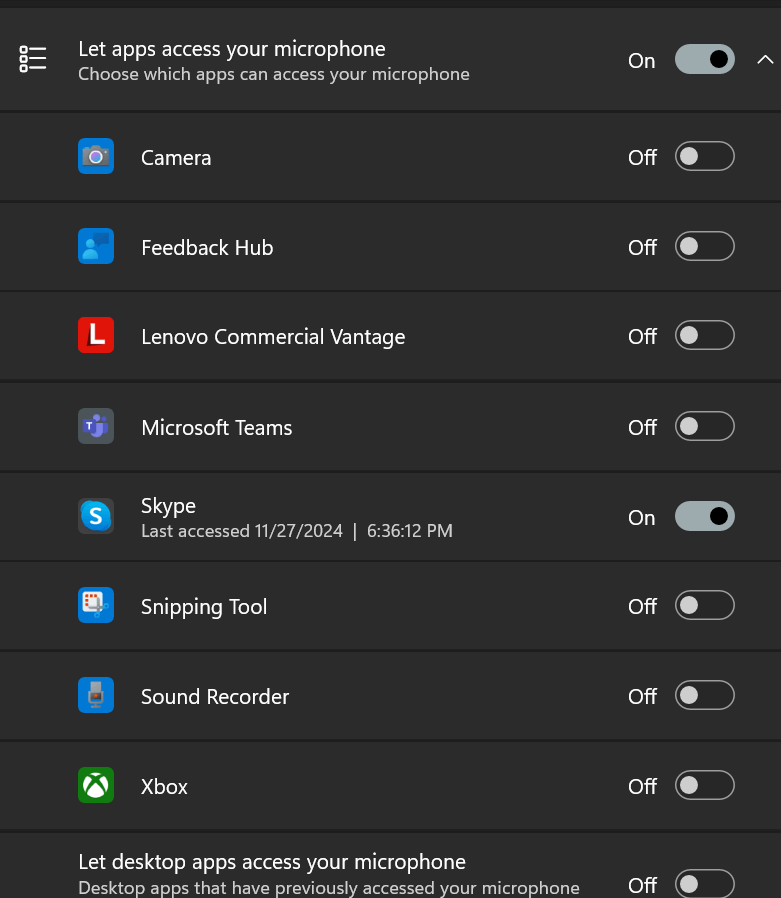Click the Skype app name

168,506
